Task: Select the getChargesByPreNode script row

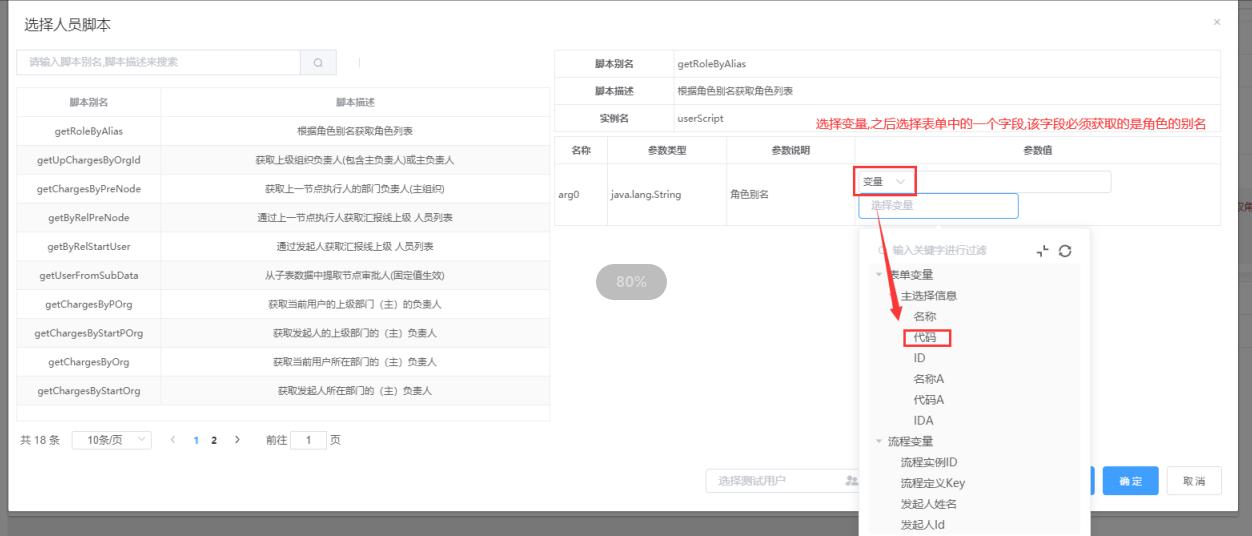Action: point(283,189)
